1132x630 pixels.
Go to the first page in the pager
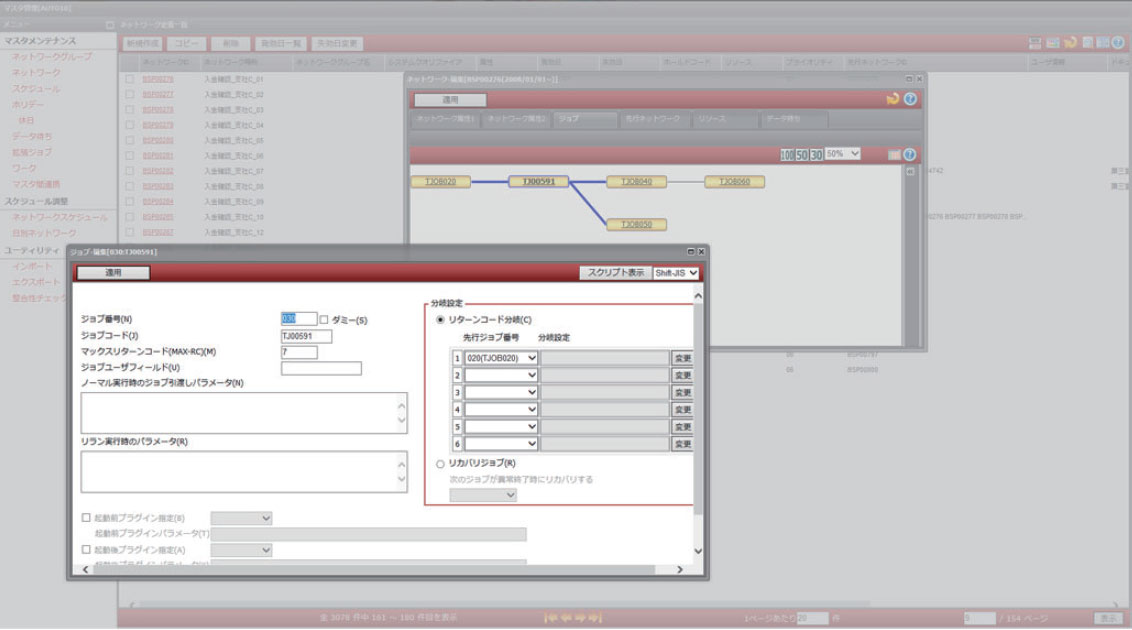[x=550, y=618]
